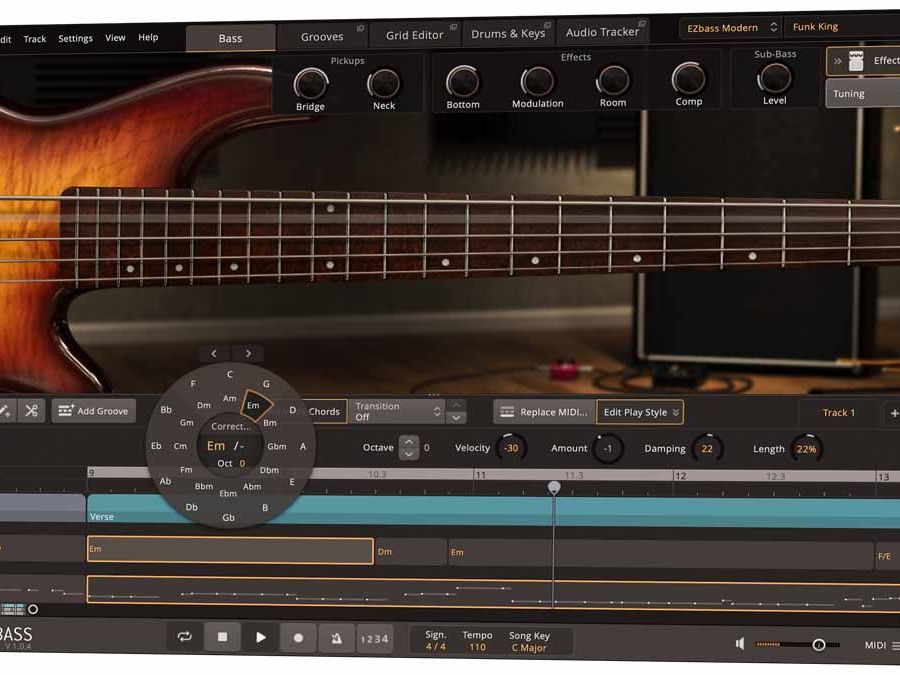Viewport: 900px width, 675px height.
Task: Open the Help menu
Action: pyautogui.click(x=148, y=37)
